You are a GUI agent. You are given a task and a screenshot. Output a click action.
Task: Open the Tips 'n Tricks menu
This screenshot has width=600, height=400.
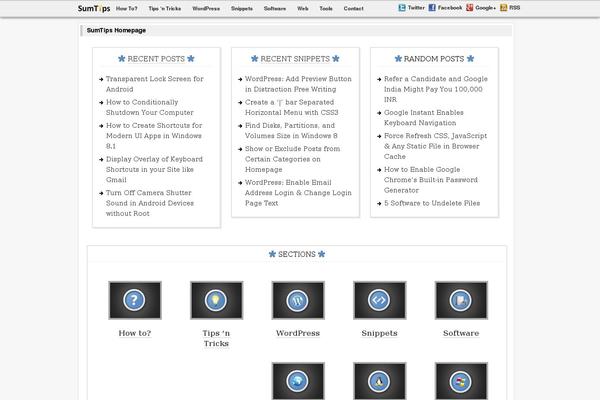(165, 8)
